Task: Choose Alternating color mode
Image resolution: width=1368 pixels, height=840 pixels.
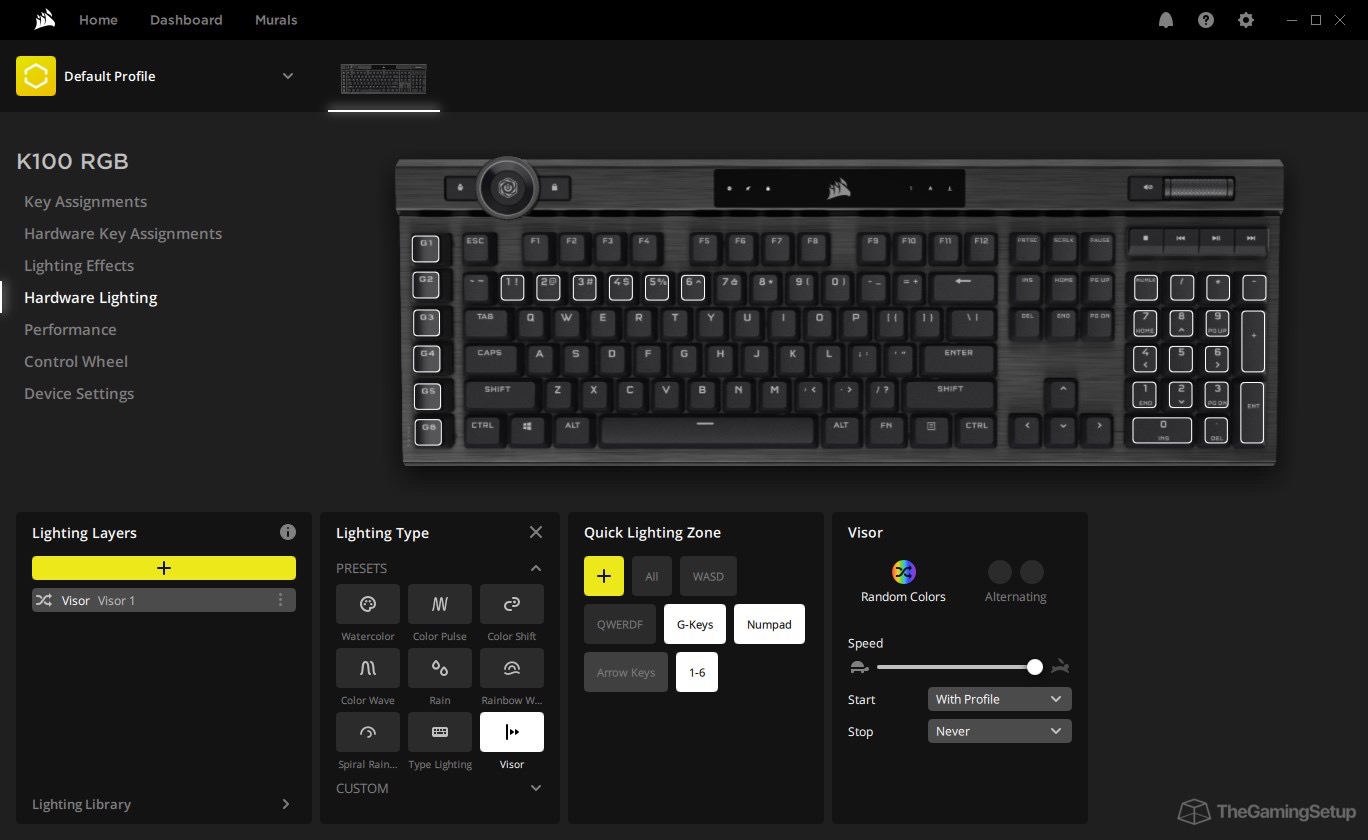Action: [1015, 581]
